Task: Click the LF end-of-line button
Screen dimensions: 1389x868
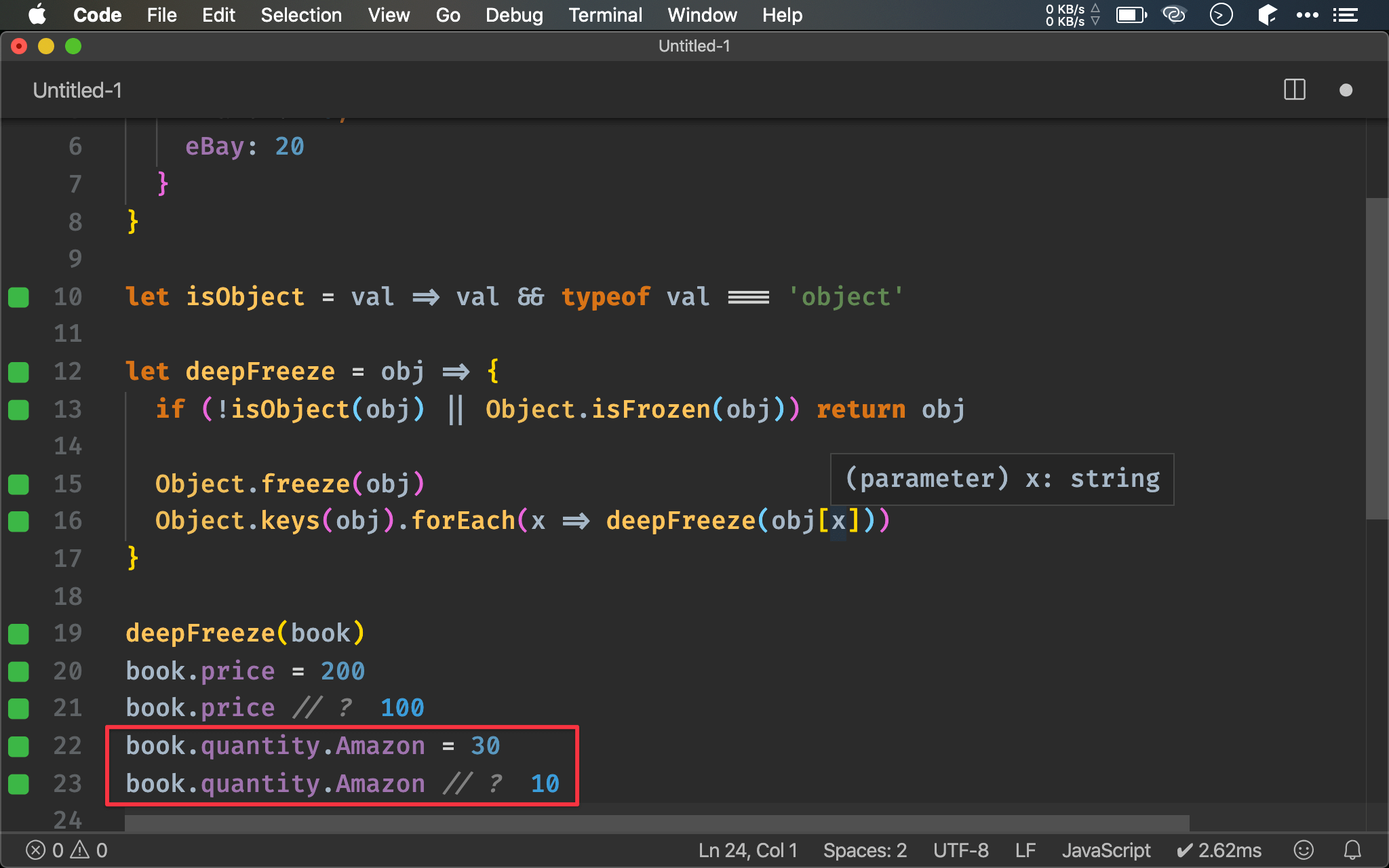Action: click(x=1025, y=850)
